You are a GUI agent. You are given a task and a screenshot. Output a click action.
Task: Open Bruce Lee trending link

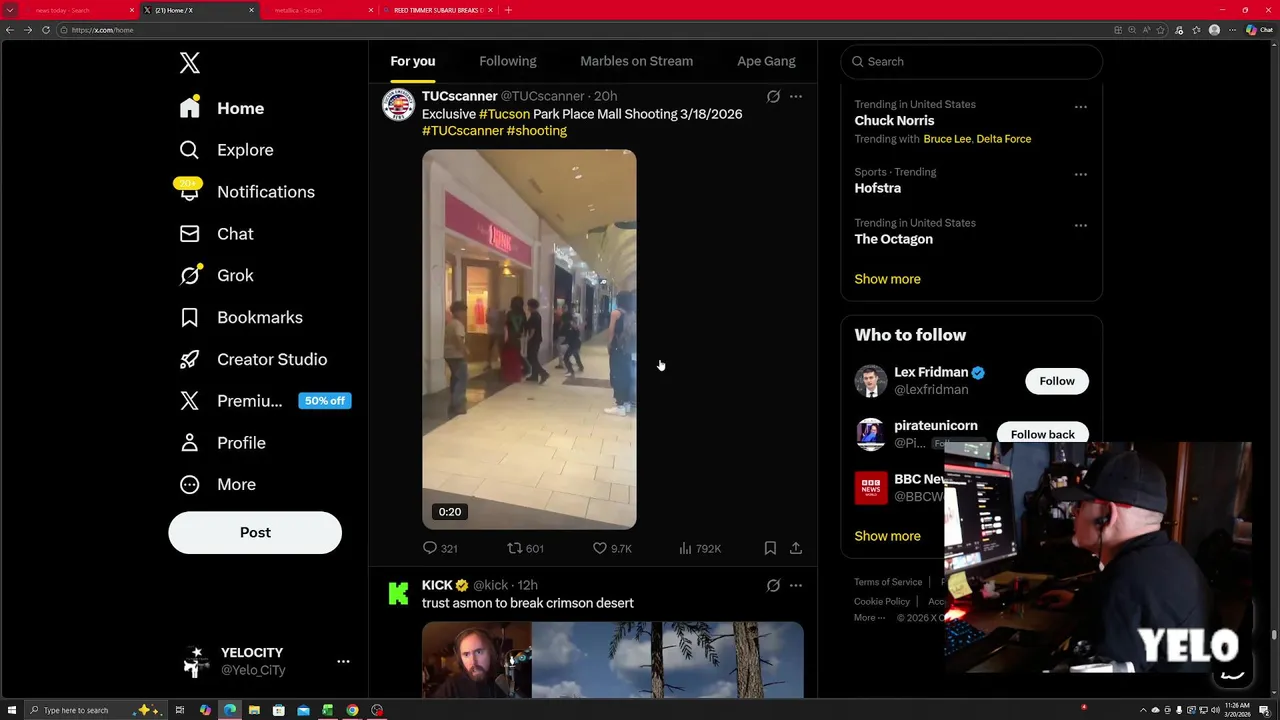click(x=947, y=139)
